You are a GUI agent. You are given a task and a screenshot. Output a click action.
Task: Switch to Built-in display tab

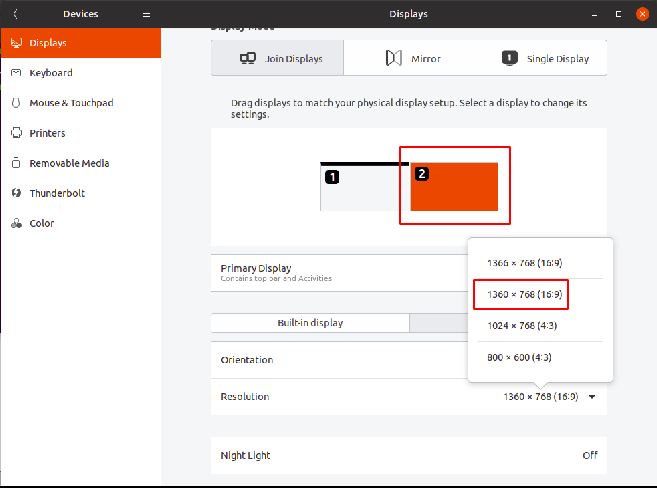310,323
